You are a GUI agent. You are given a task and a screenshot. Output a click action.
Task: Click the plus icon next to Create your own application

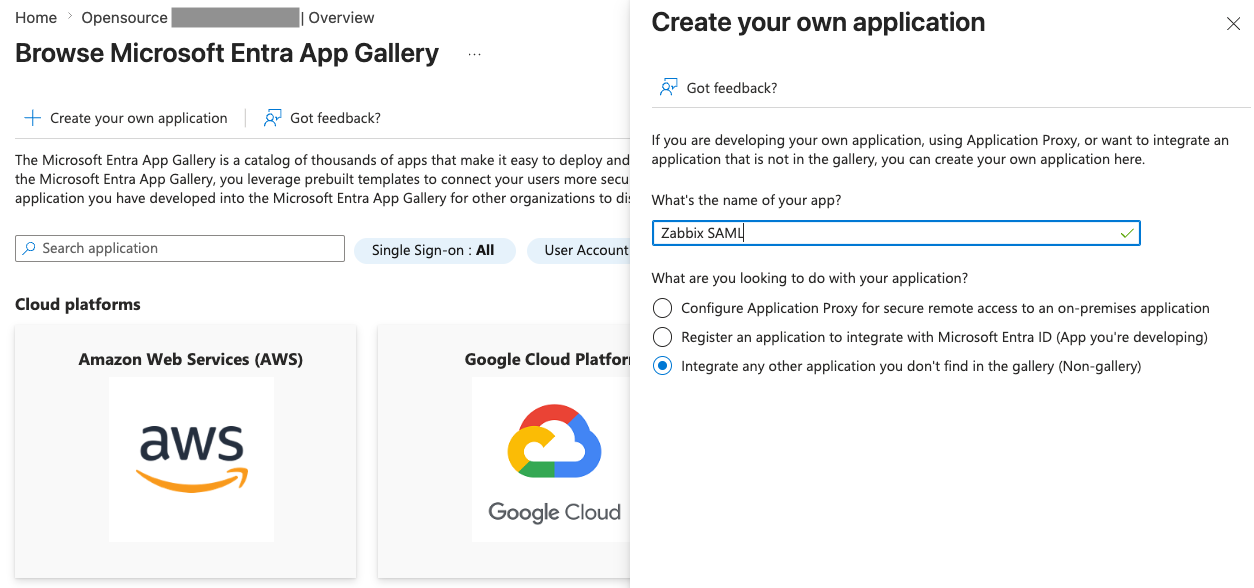[31, 117]
